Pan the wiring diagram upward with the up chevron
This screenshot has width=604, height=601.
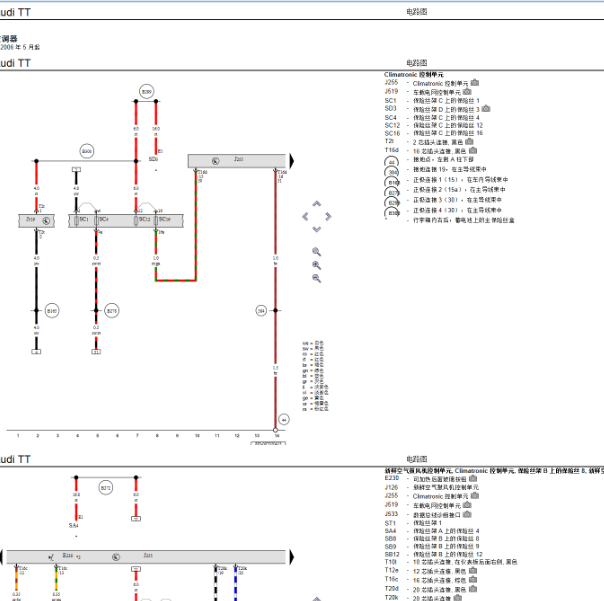click(316, 203)
